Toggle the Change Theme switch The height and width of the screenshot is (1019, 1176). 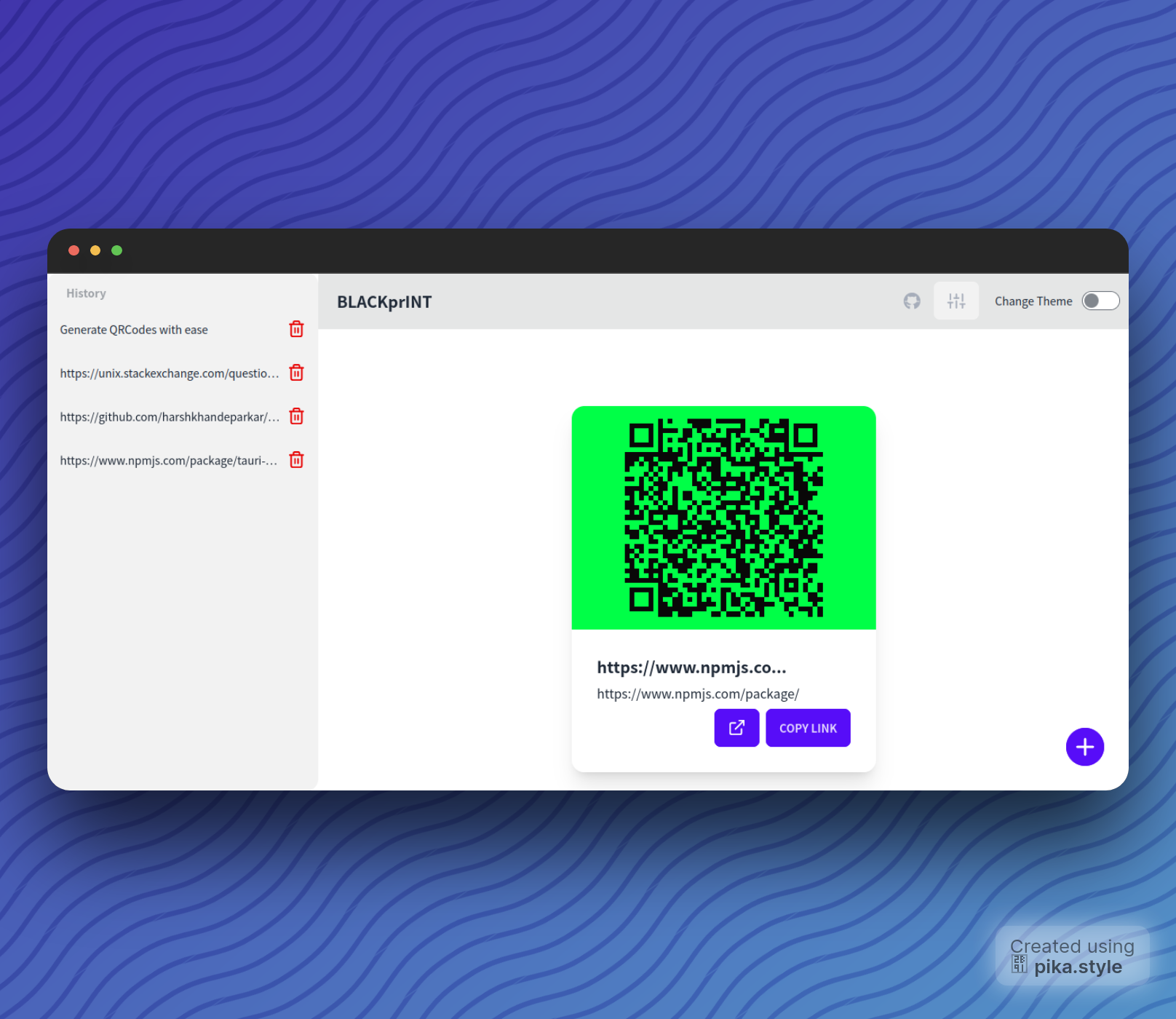(x=1100, y=301)
